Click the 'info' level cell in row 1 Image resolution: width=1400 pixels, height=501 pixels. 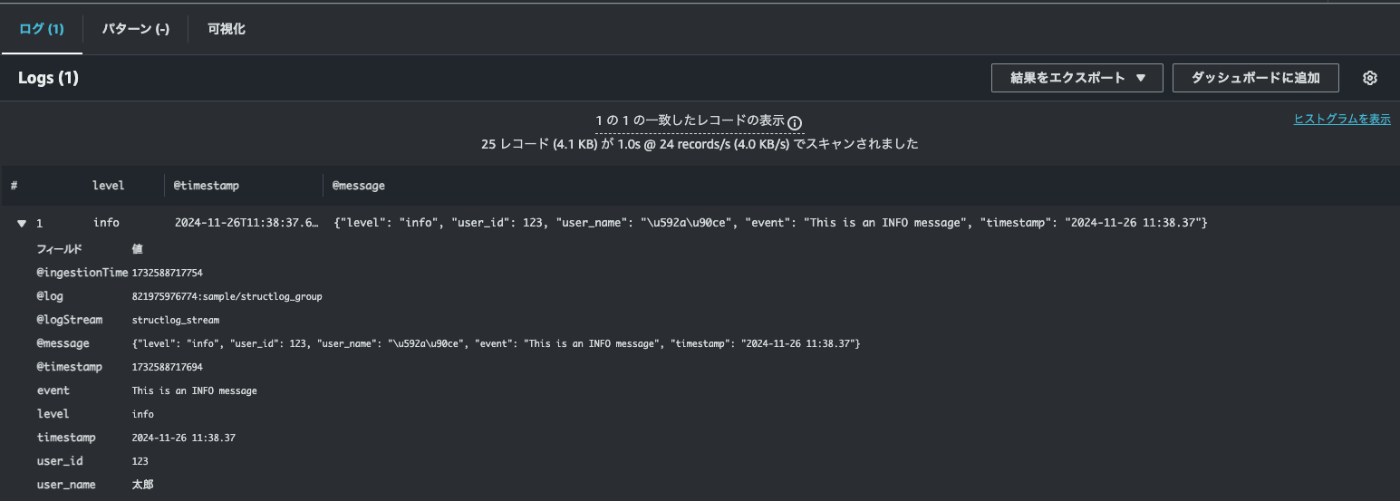click(106, 223)
